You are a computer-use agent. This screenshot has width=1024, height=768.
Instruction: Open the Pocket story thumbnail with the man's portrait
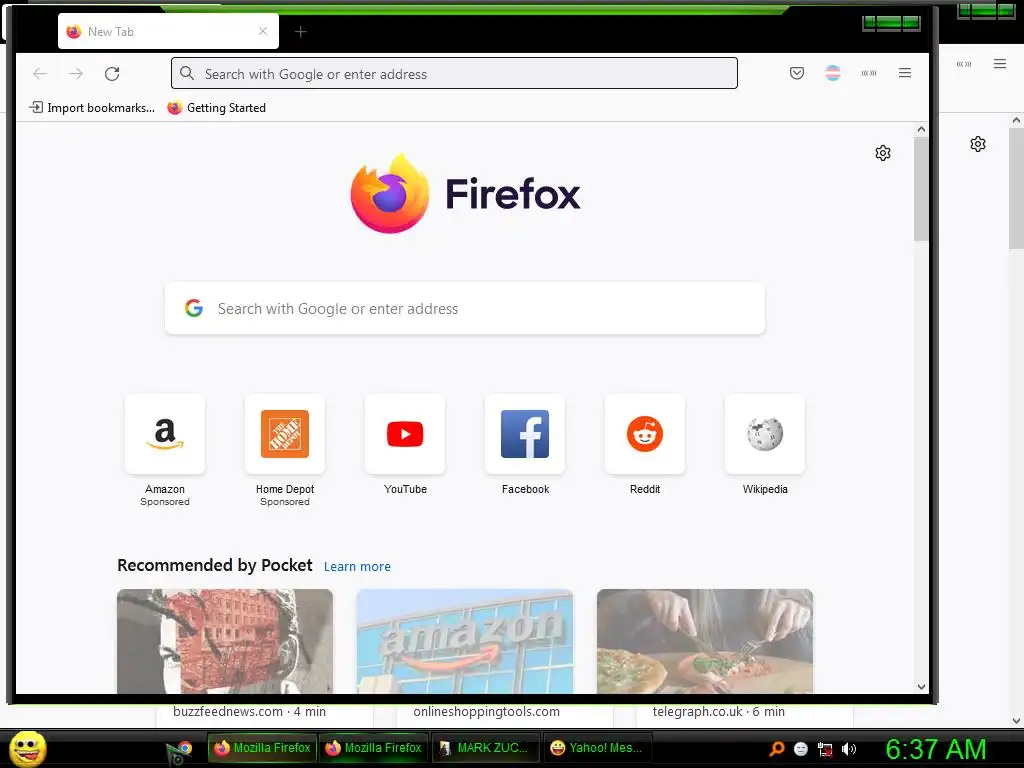[225, 641]
